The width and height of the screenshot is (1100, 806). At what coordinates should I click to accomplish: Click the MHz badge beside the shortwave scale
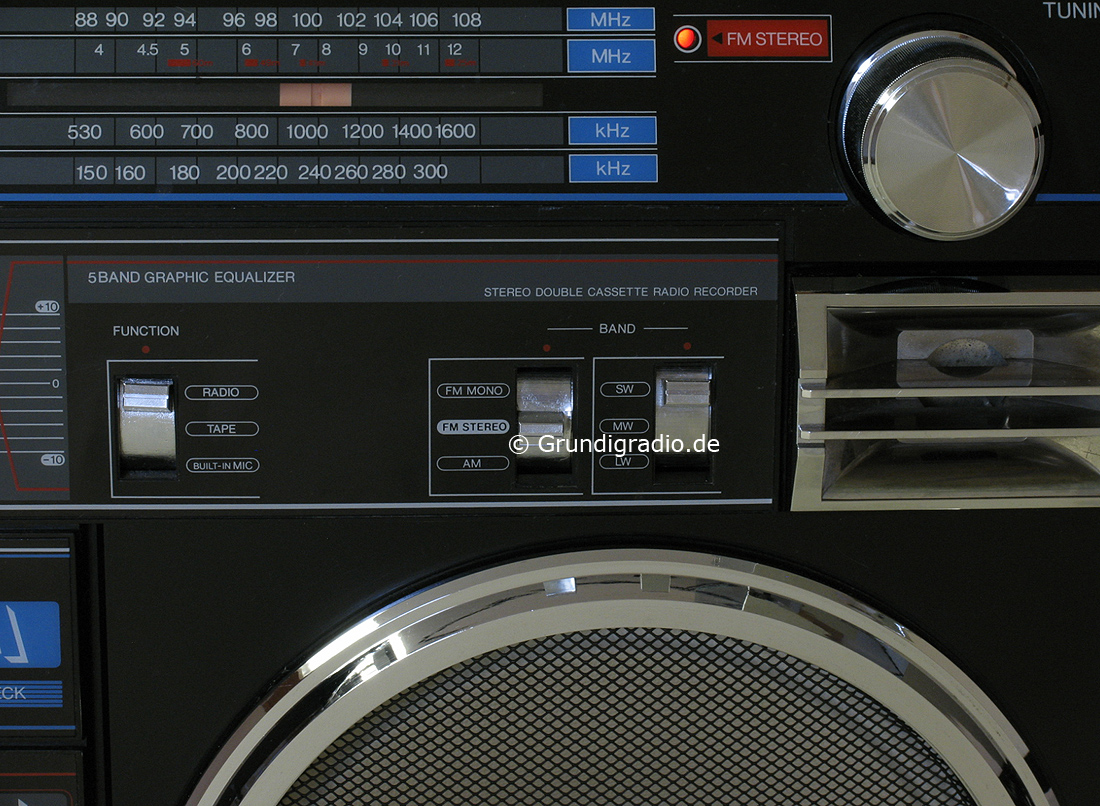point(611,56)
